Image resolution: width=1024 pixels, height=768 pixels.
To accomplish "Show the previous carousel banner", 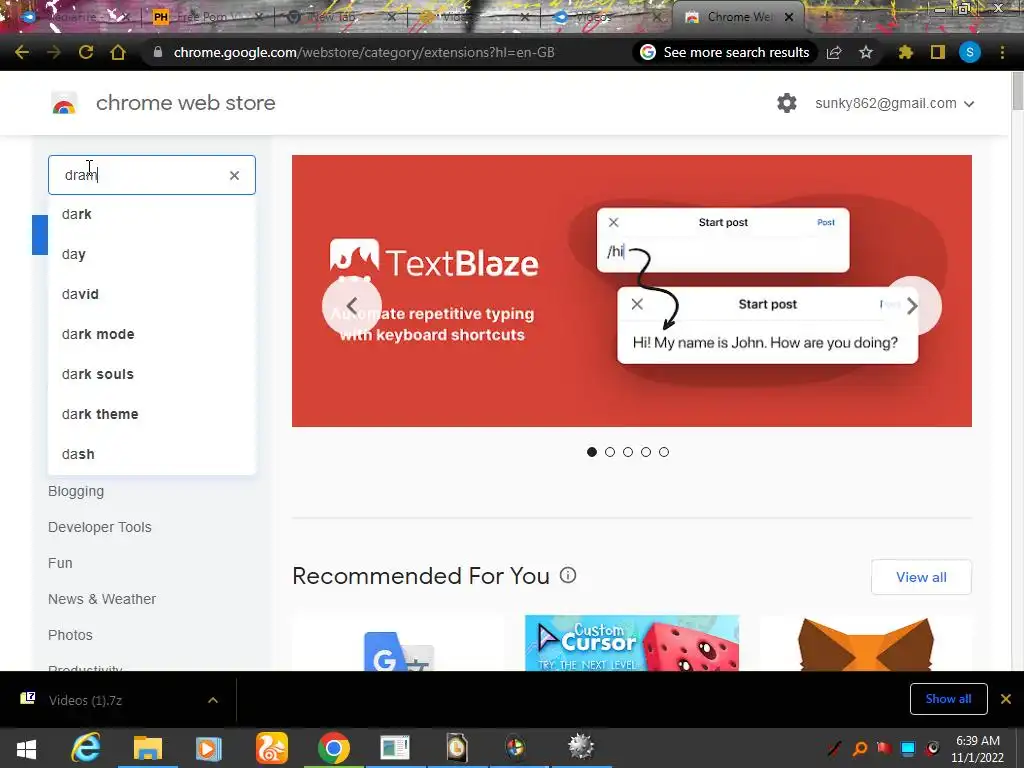I will 351,306.
